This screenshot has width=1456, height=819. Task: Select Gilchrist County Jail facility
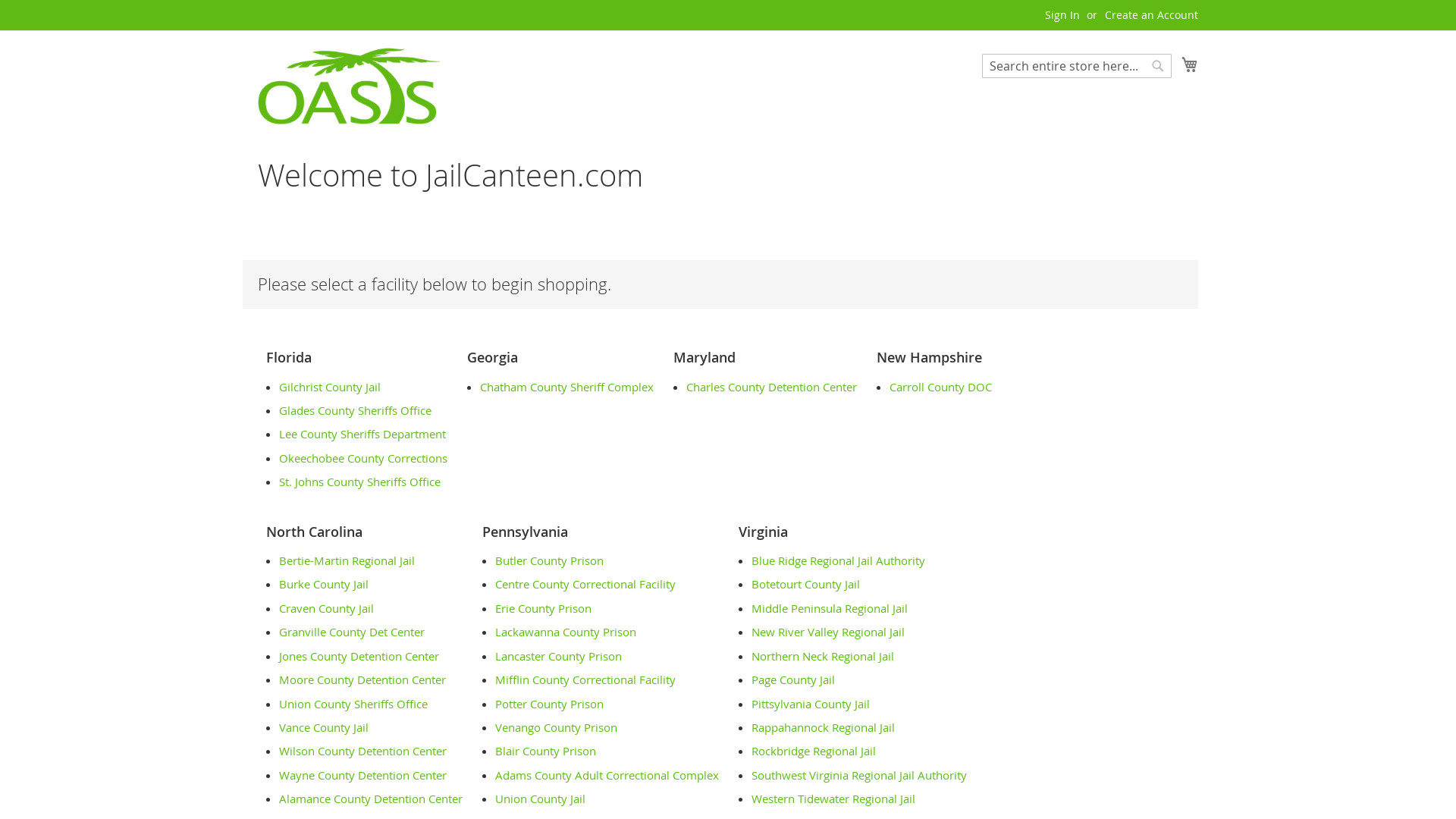(x=329, y=387)
